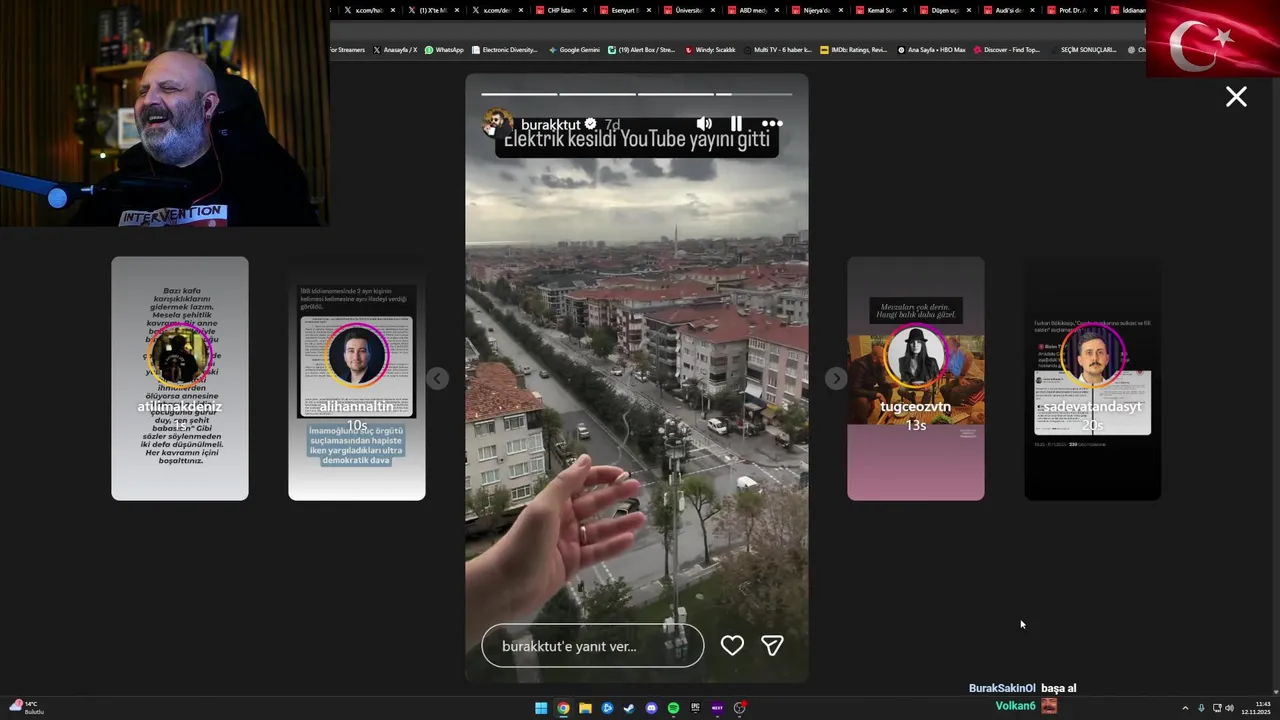Screen dimensions: 1280x720
Task: Mute the story audio with speaker icon
Action: pos(704,124)
